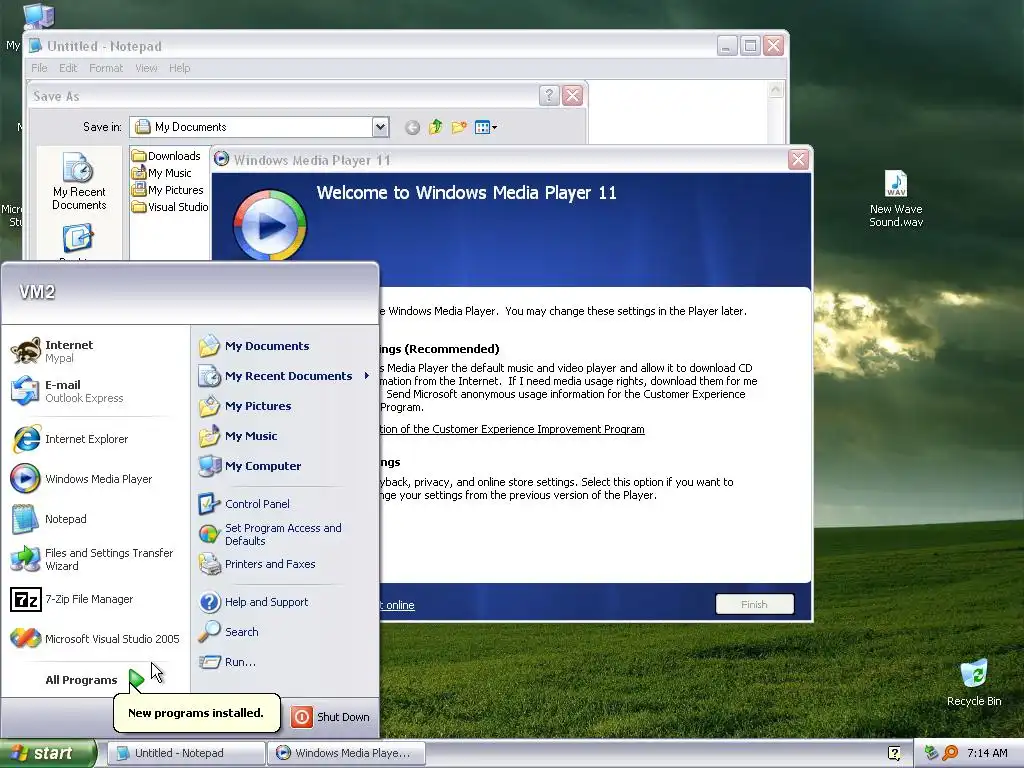
Task: Click Save As dialog help question button
Action: 549,95
